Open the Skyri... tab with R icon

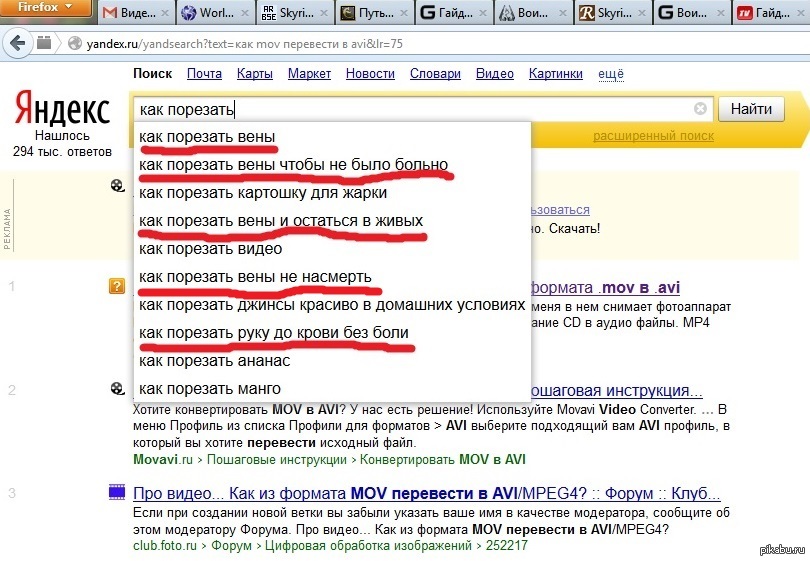coord(613,13)
